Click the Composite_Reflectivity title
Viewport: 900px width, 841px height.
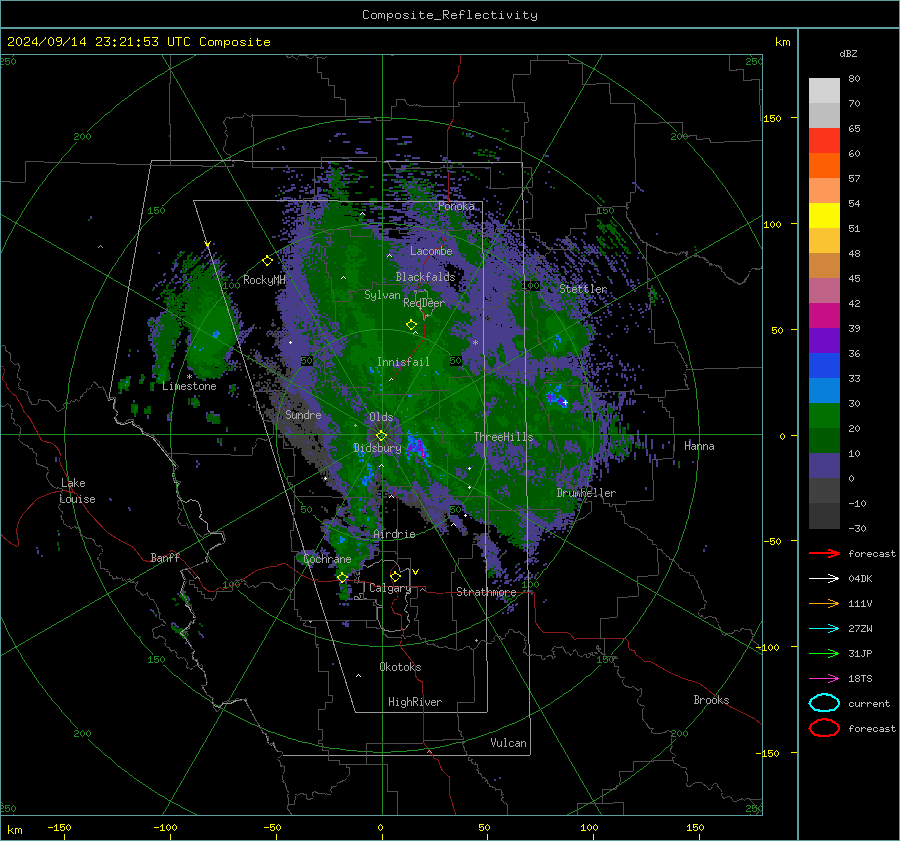[x=450, y=15]
